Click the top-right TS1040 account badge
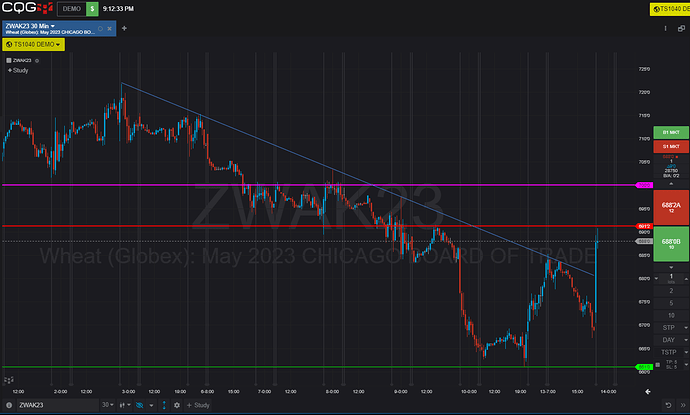 670,9
